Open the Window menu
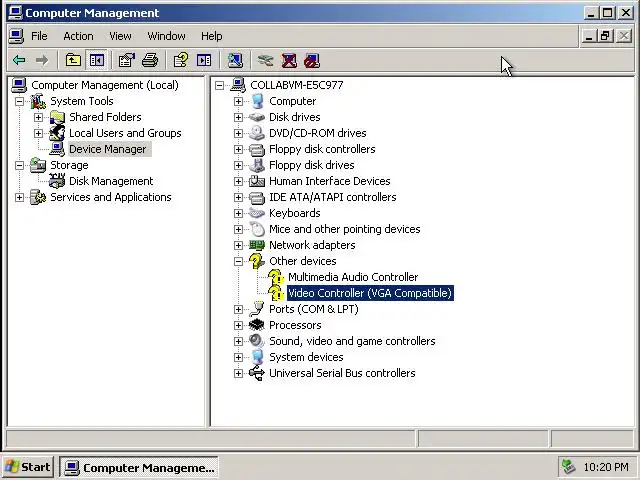 [167, 36]
